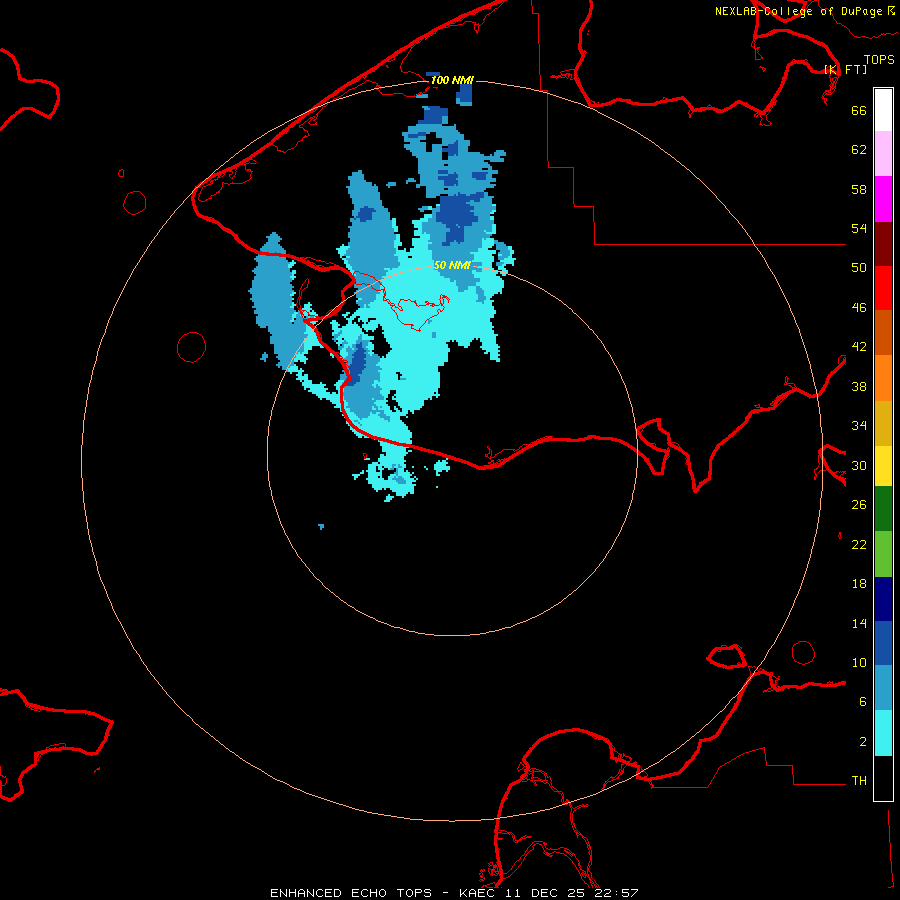Click the '62' legend value

click(x=859, y=150)
